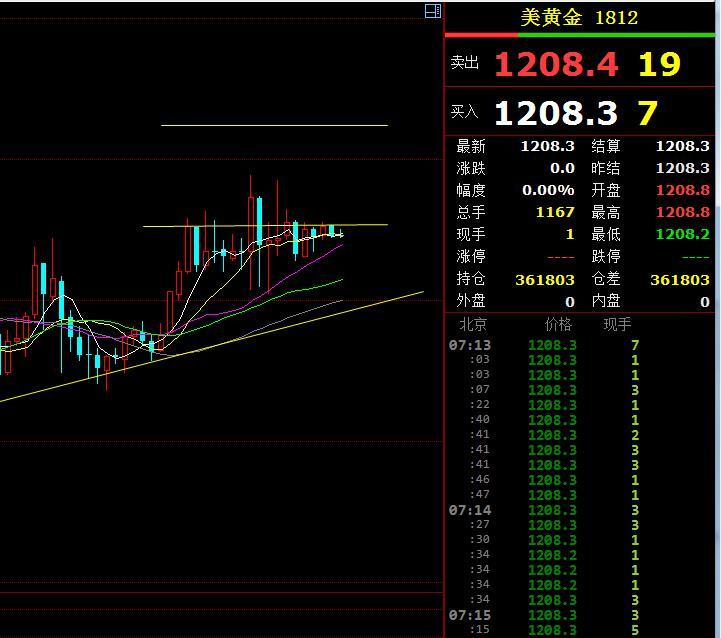
Task: Click the buy volume 7
Action: (647, 112)
